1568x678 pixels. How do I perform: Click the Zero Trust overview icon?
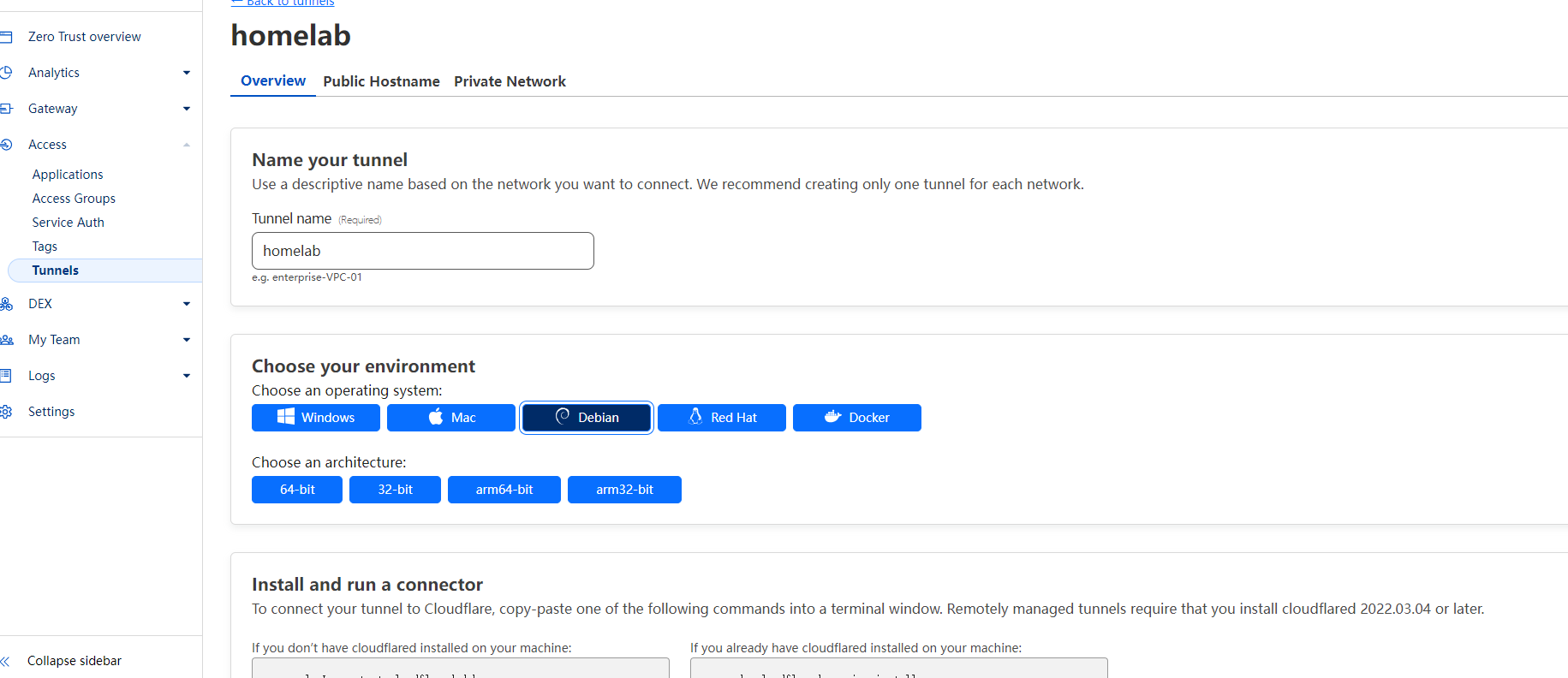pos(6,37)
